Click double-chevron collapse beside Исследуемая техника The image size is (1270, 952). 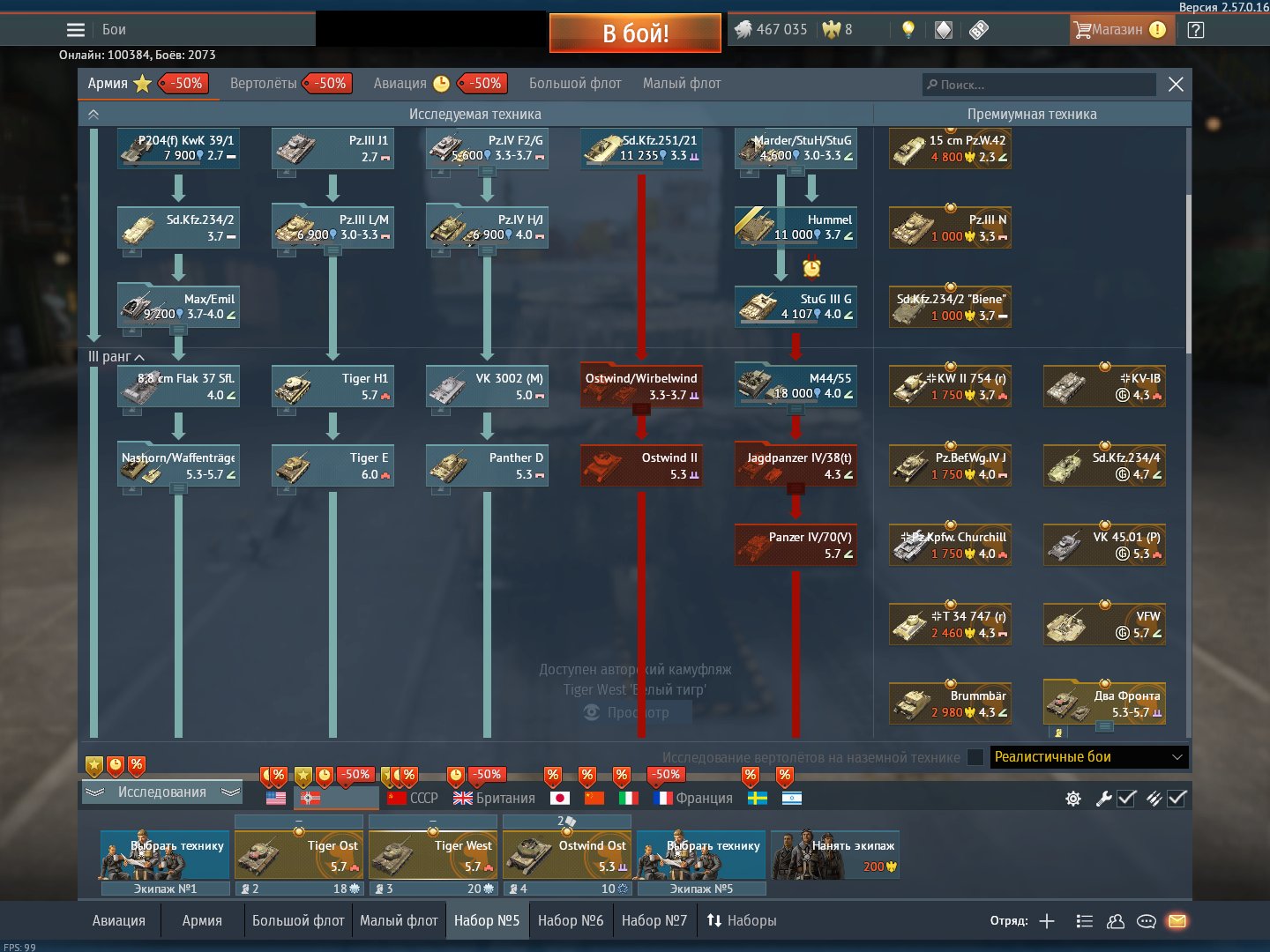tap(93, 115)
